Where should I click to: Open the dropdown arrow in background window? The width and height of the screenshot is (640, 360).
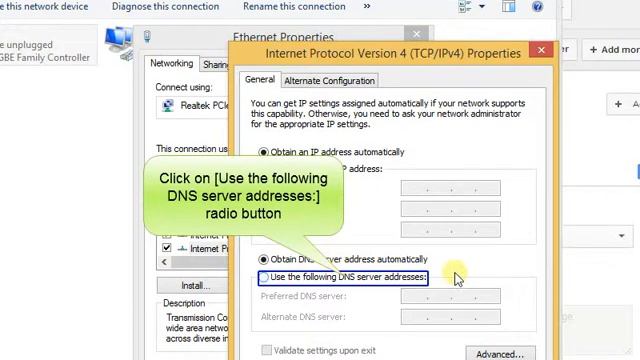pyautogui.click(x=621, y=236)
